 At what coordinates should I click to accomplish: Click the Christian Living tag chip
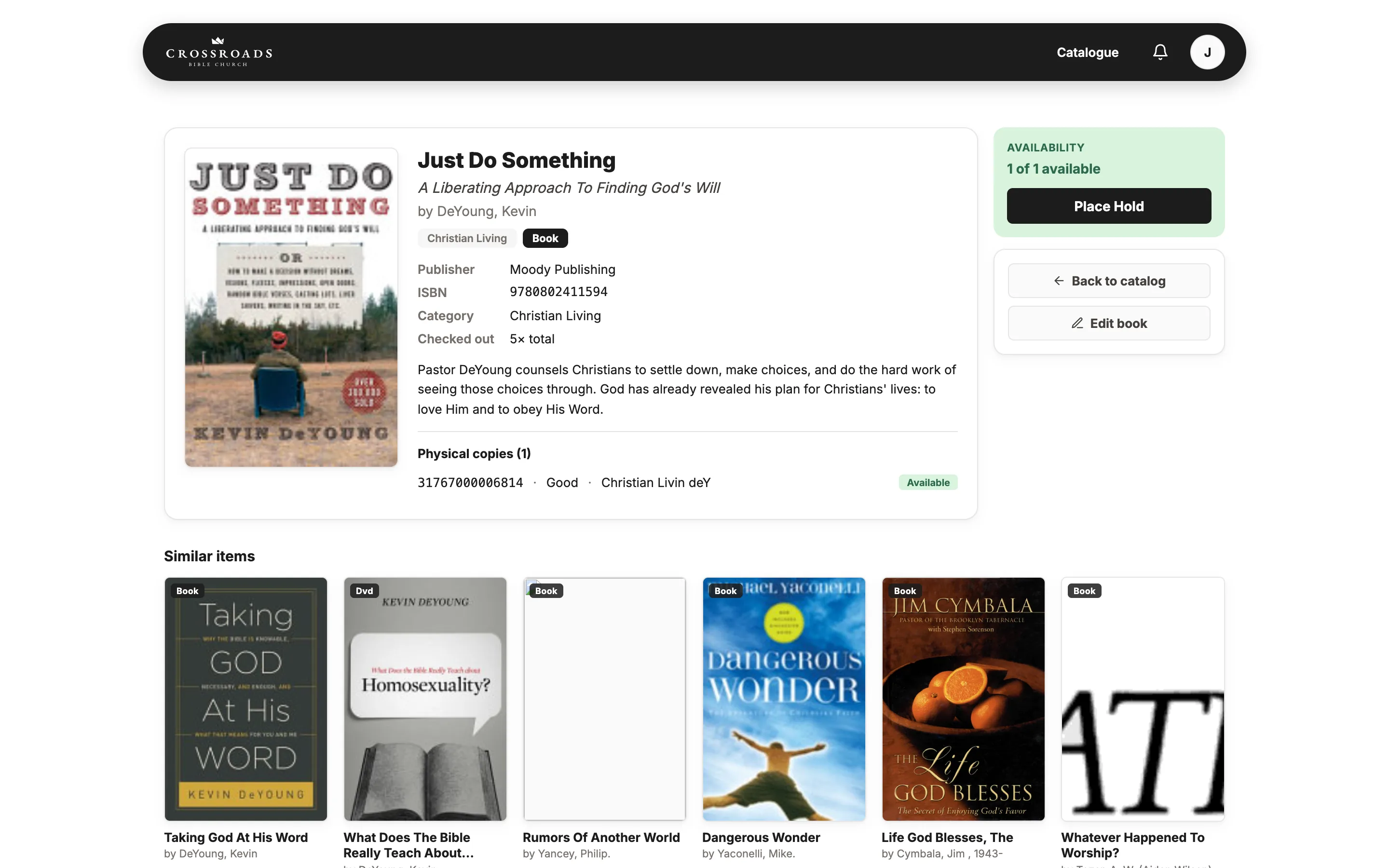click(467, 238)
